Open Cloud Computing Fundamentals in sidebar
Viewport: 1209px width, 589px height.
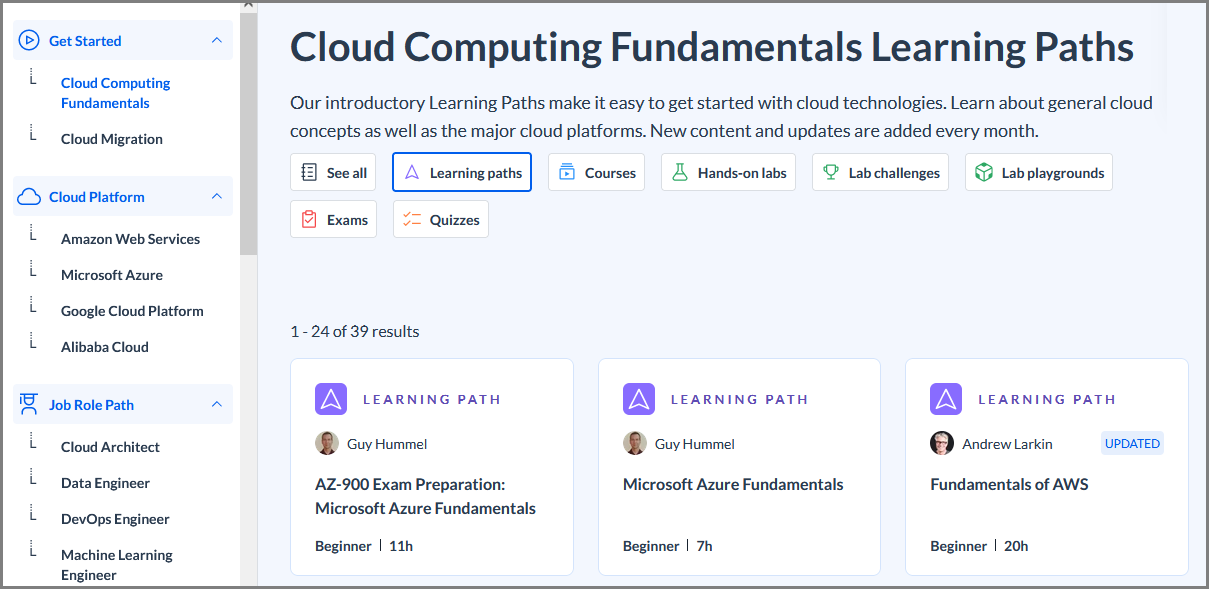(x=116, y=93)
